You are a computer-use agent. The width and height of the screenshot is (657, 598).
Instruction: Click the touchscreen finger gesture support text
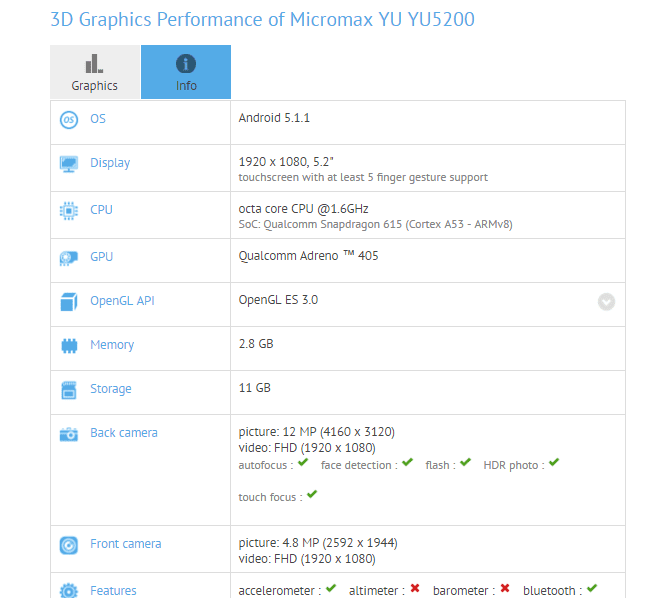[x=363, y=178]
